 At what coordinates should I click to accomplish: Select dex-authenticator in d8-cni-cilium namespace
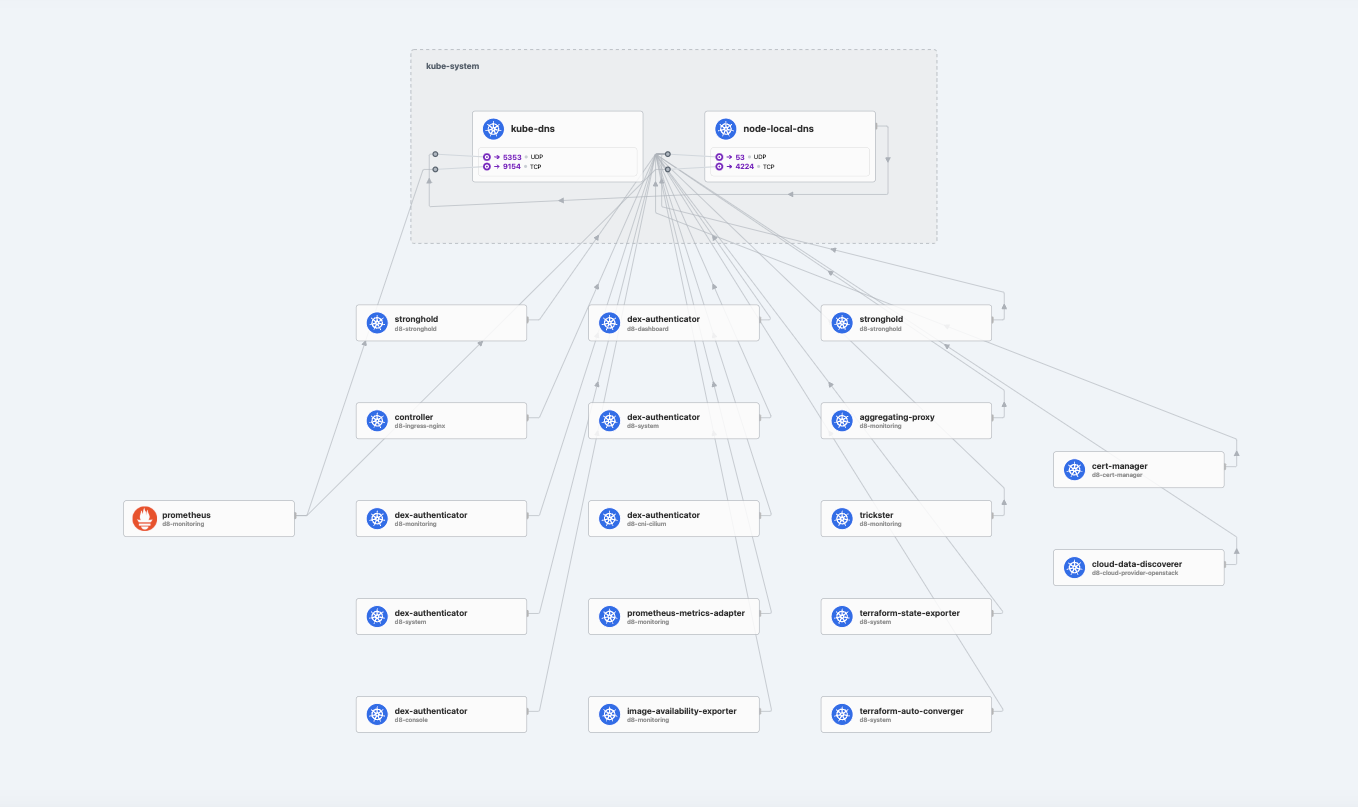click(x=673, y=519)
